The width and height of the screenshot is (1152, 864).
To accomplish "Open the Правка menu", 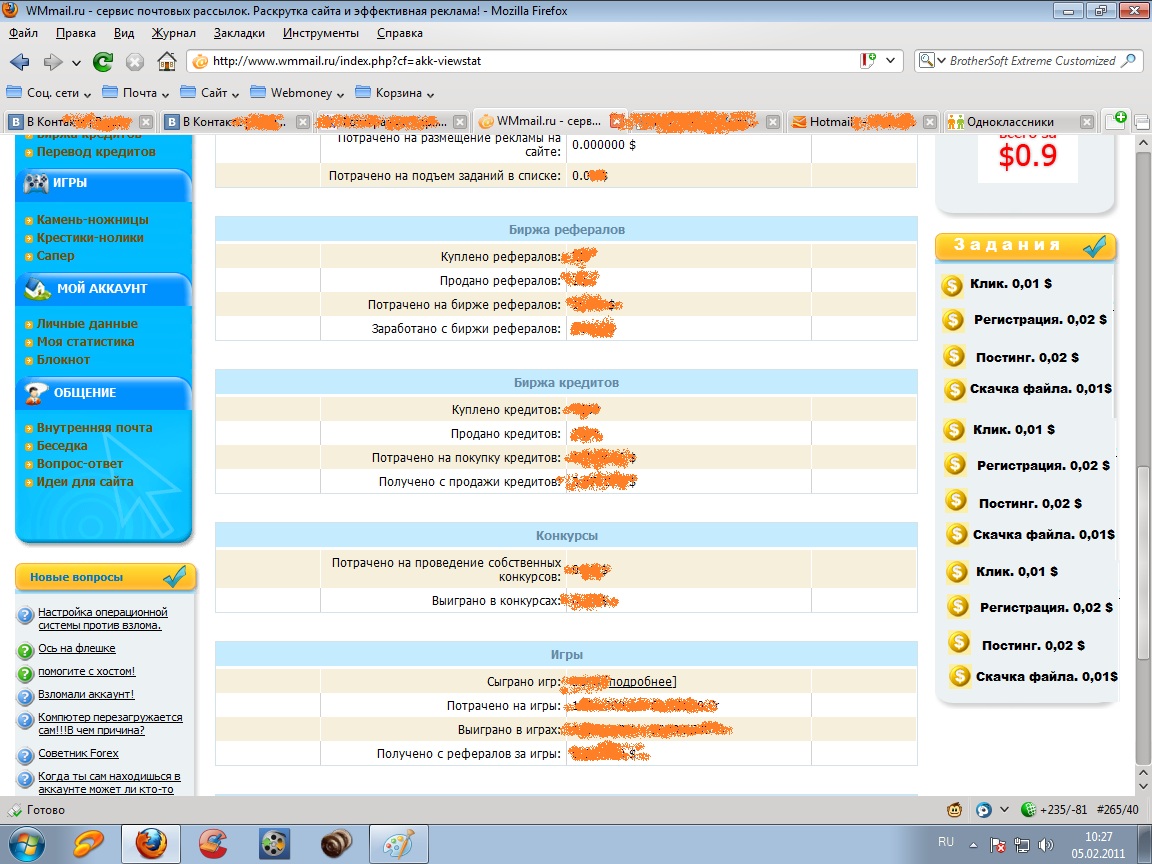I will pos(76,33).
